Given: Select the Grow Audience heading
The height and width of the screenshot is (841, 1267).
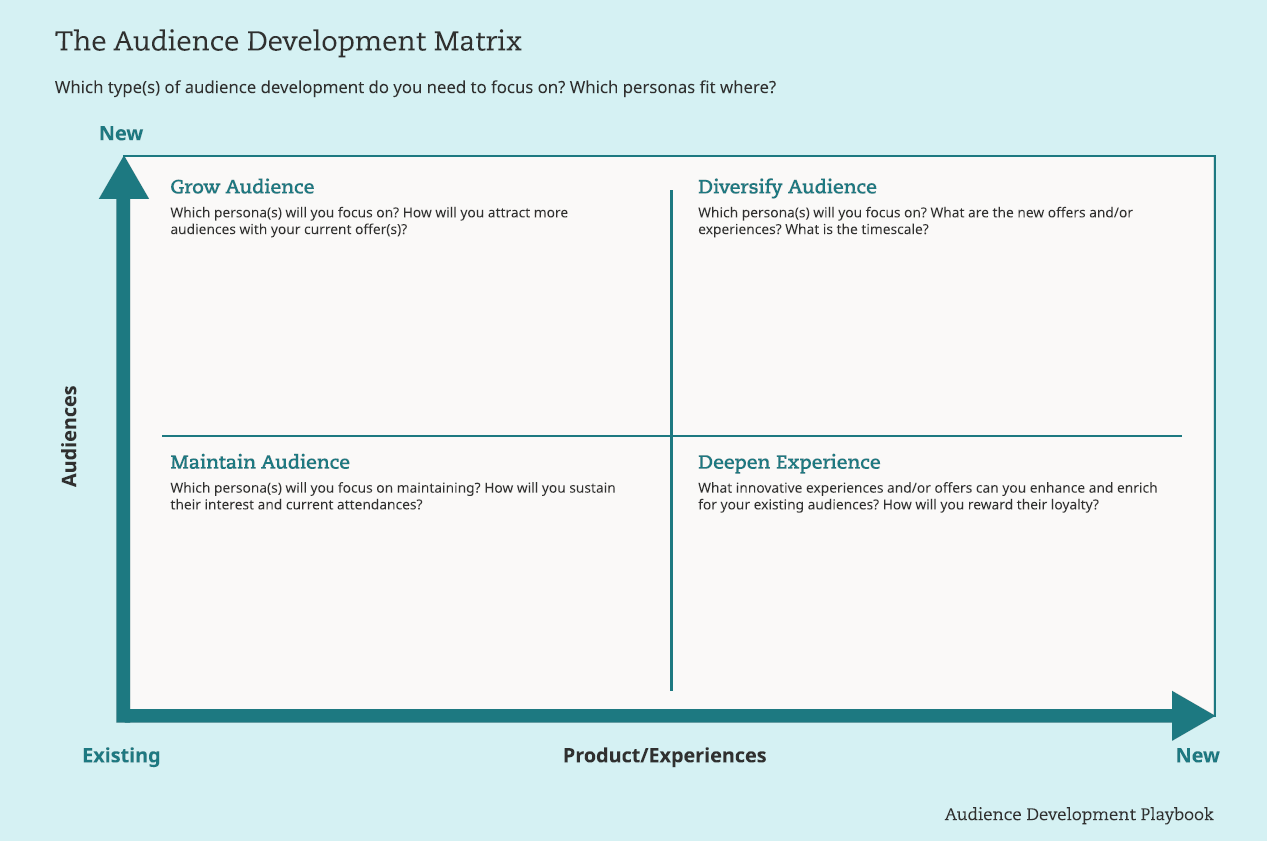Looking at the screenshot, I should pos(242,187).
